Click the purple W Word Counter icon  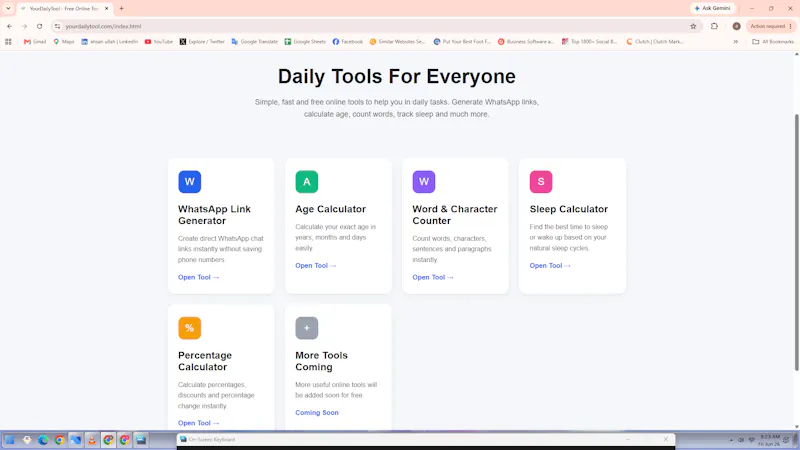(x=424, y=182)
